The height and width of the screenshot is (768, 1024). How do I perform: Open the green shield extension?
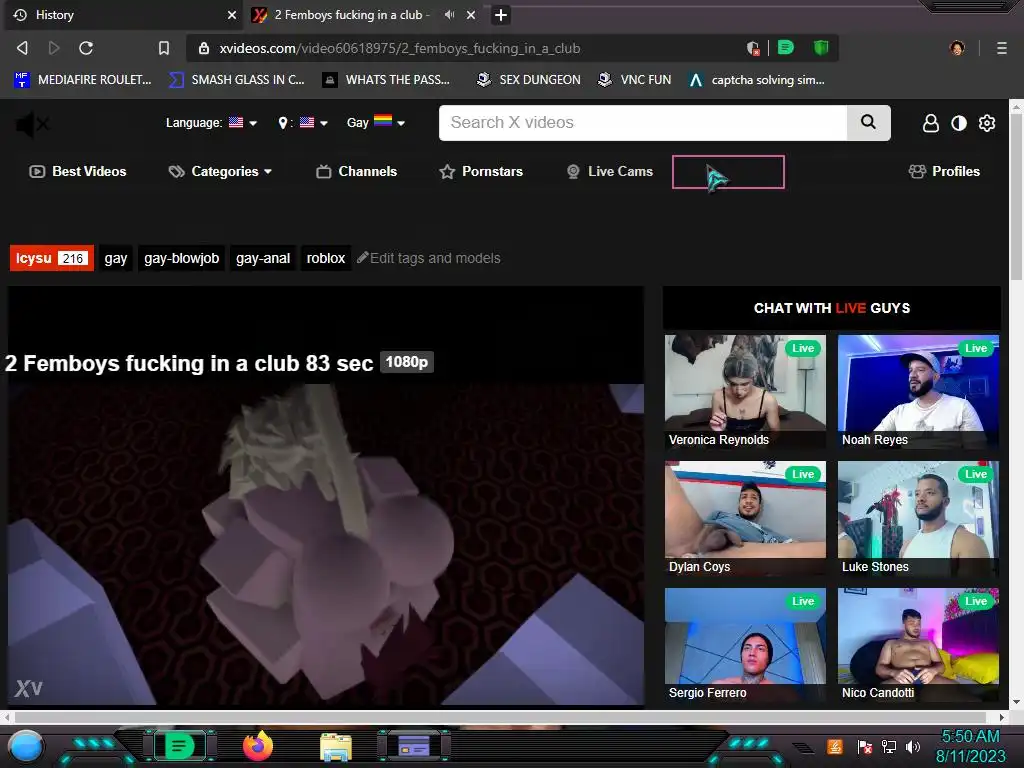821,47
